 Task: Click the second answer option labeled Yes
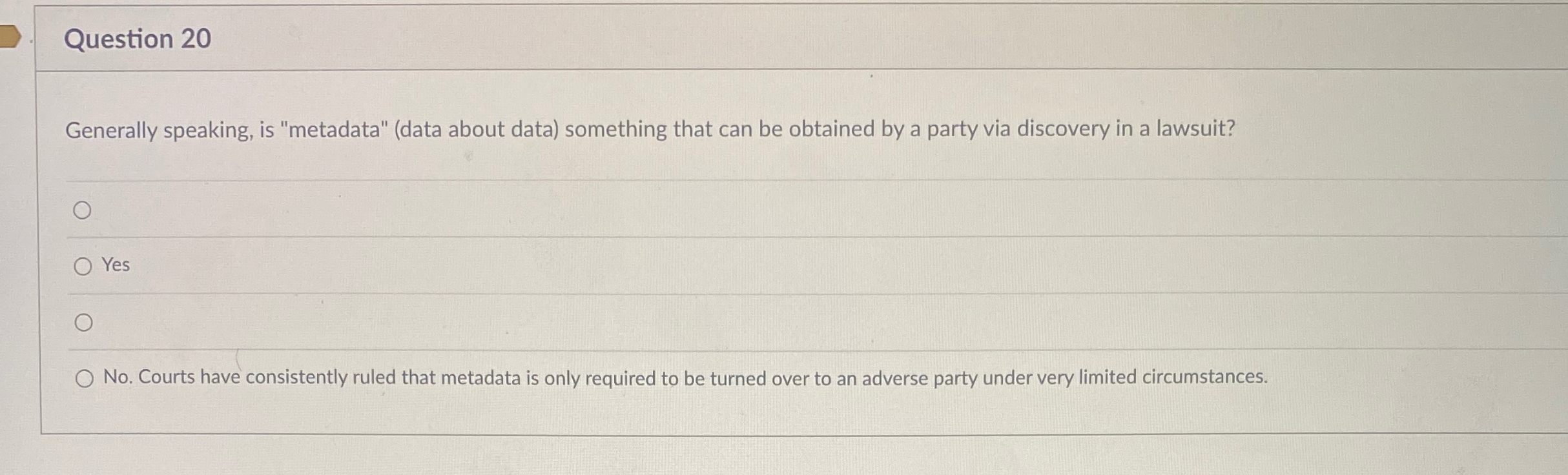point(116,264)
